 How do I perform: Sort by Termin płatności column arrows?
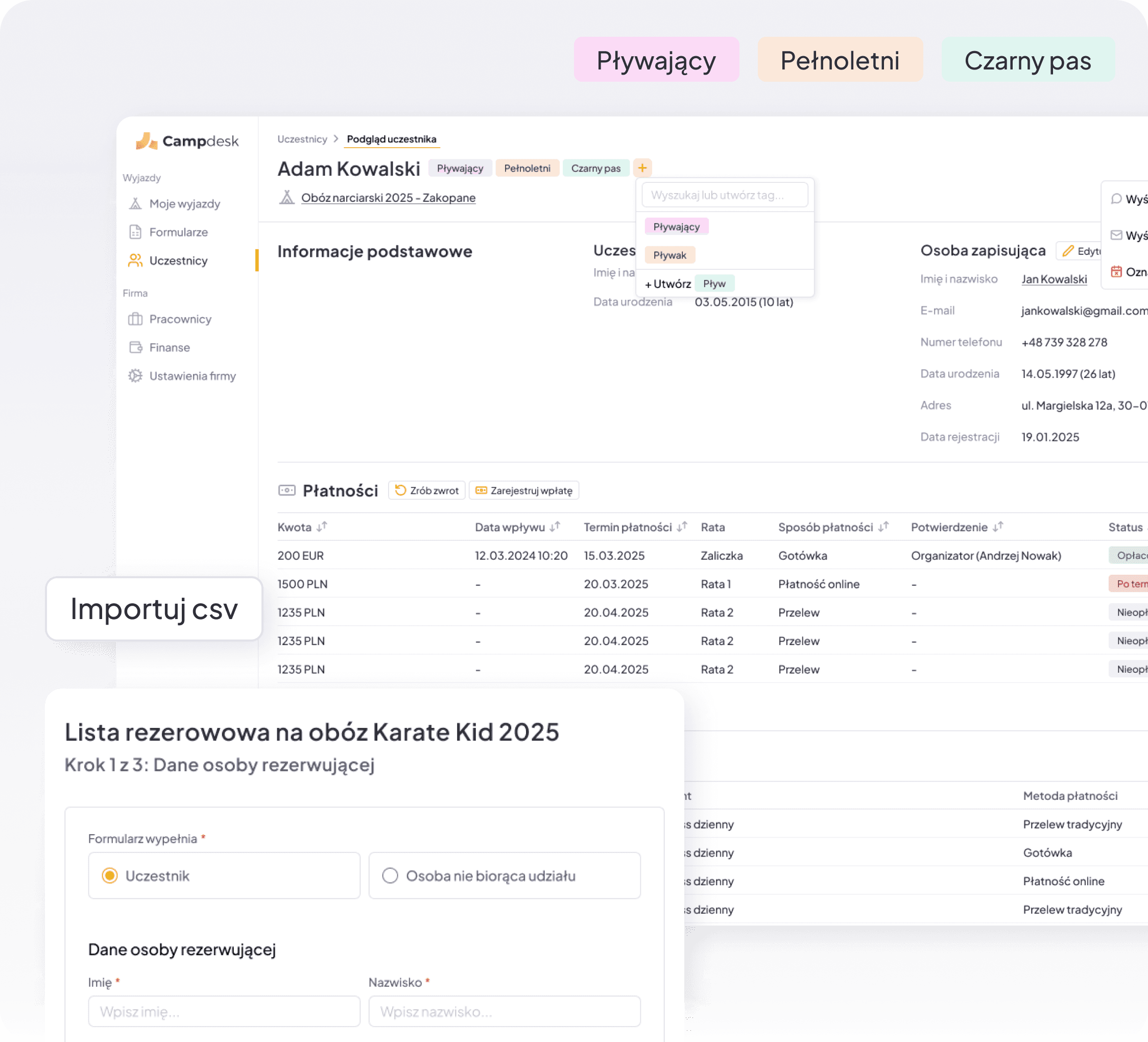pyautogui.click(x=682, y=527)
